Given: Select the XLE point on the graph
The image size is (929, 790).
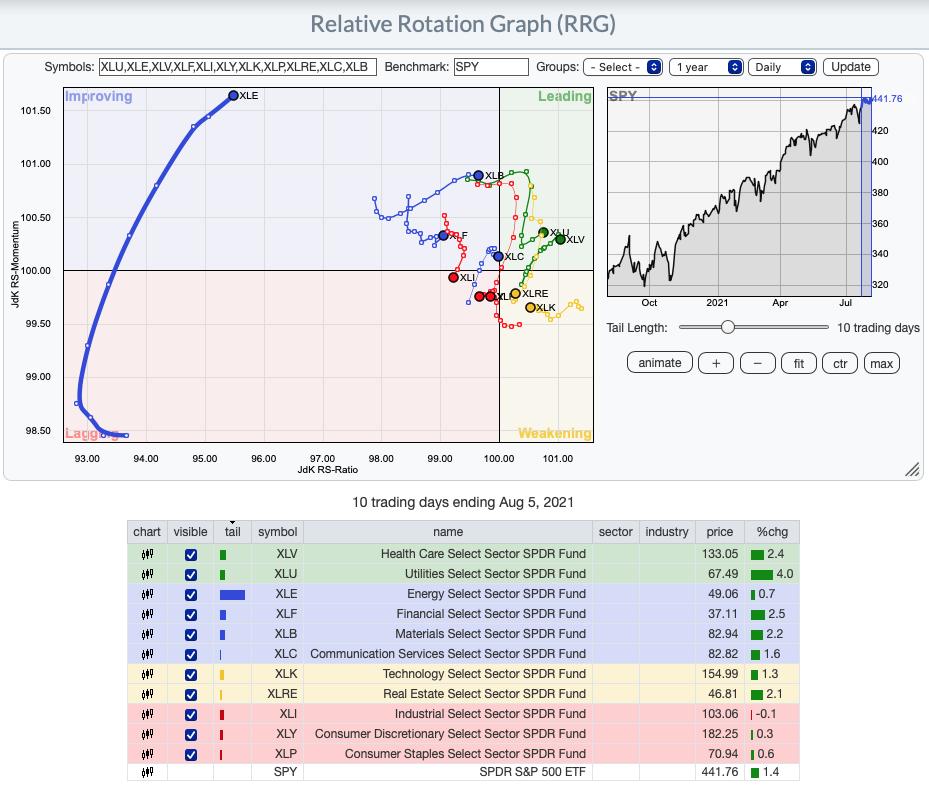Looking at the screenshot, I should pos(233,95).
